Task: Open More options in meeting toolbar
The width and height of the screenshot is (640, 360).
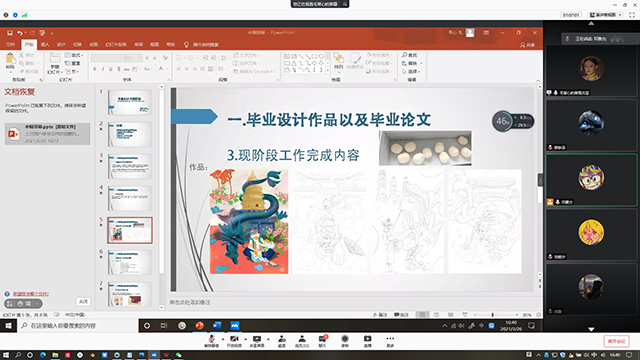Action: [x=390, y=341]
